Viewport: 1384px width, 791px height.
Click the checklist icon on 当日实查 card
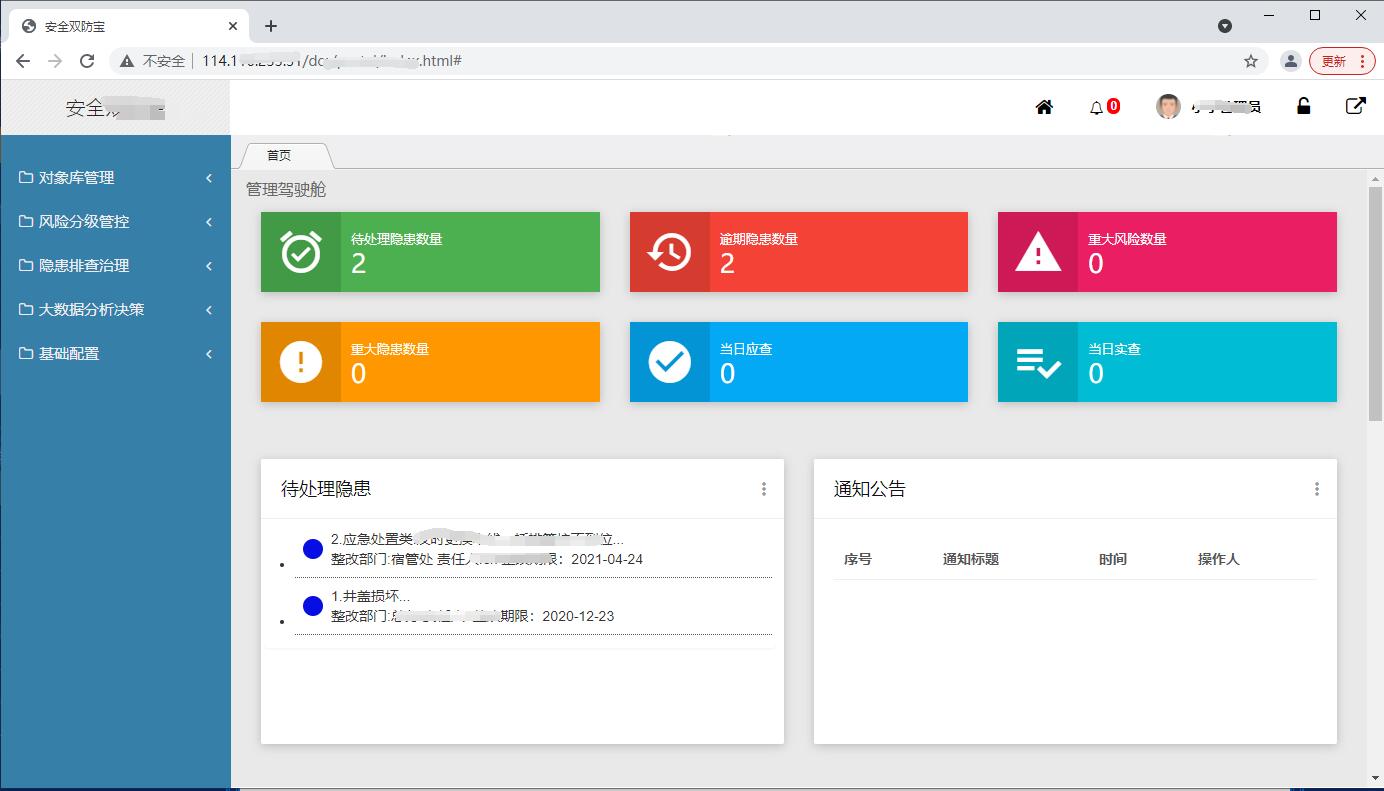click(x=1037, y=362)
